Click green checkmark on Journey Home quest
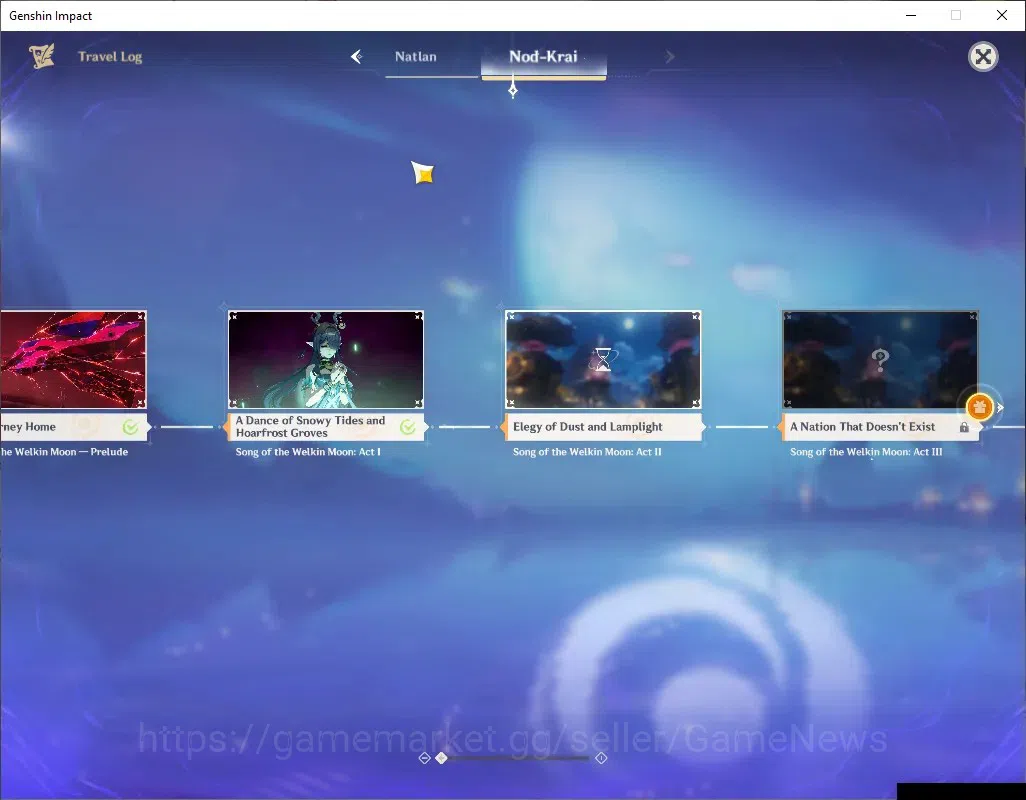Image resolution: width=1026 pixels, height=800 pixels. [x=130, y=427]
